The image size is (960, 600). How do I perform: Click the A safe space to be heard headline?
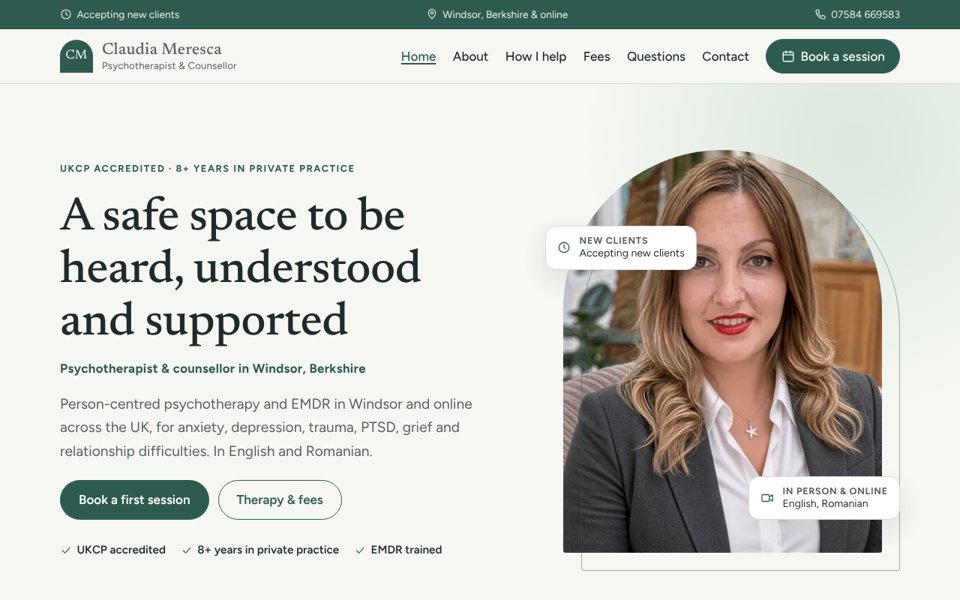click(240, 268)
